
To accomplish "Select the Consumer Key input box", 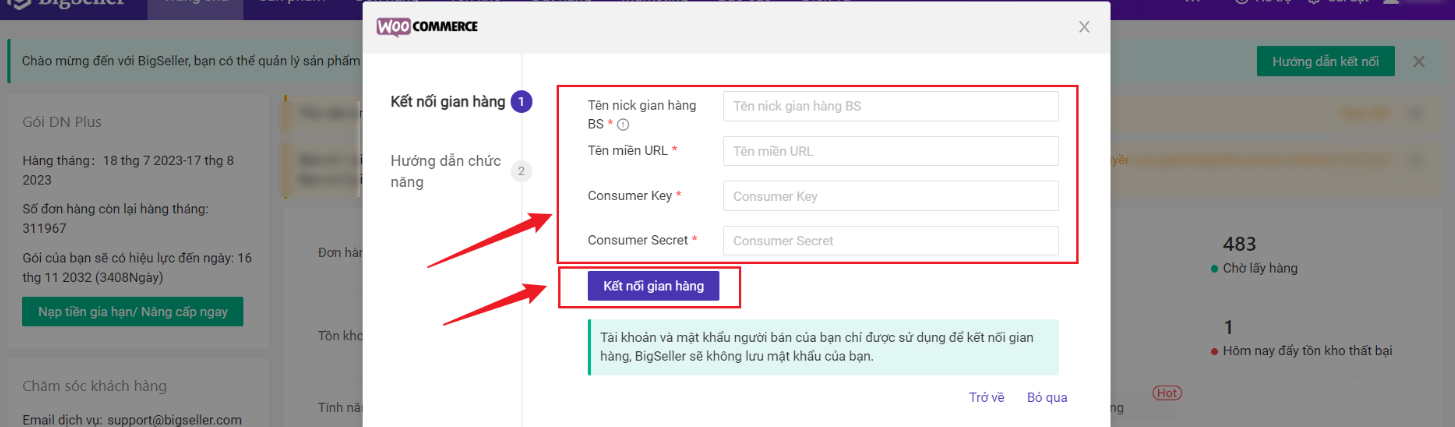I will click(x=890, y=196).
